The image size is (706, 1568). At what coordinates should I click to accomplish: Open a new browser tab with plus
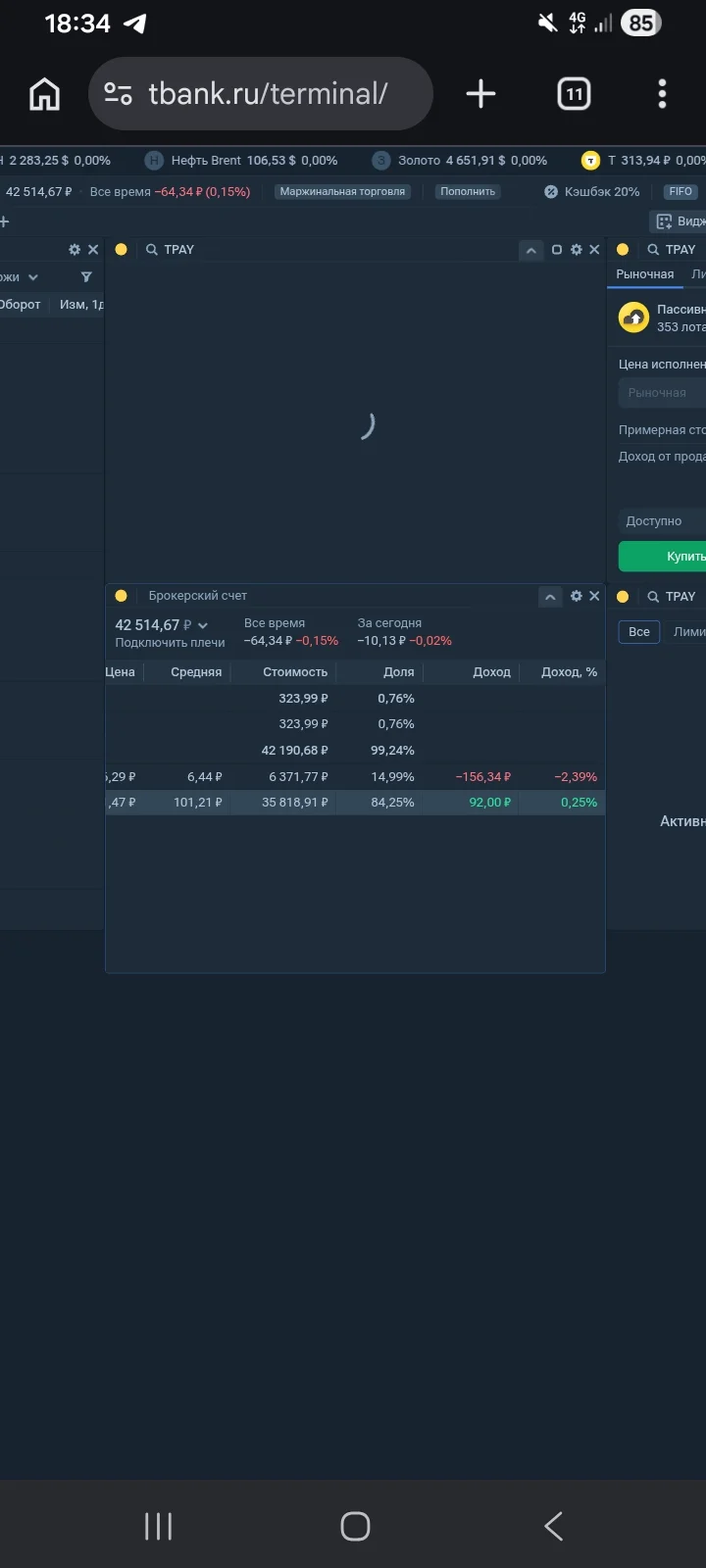480,94
